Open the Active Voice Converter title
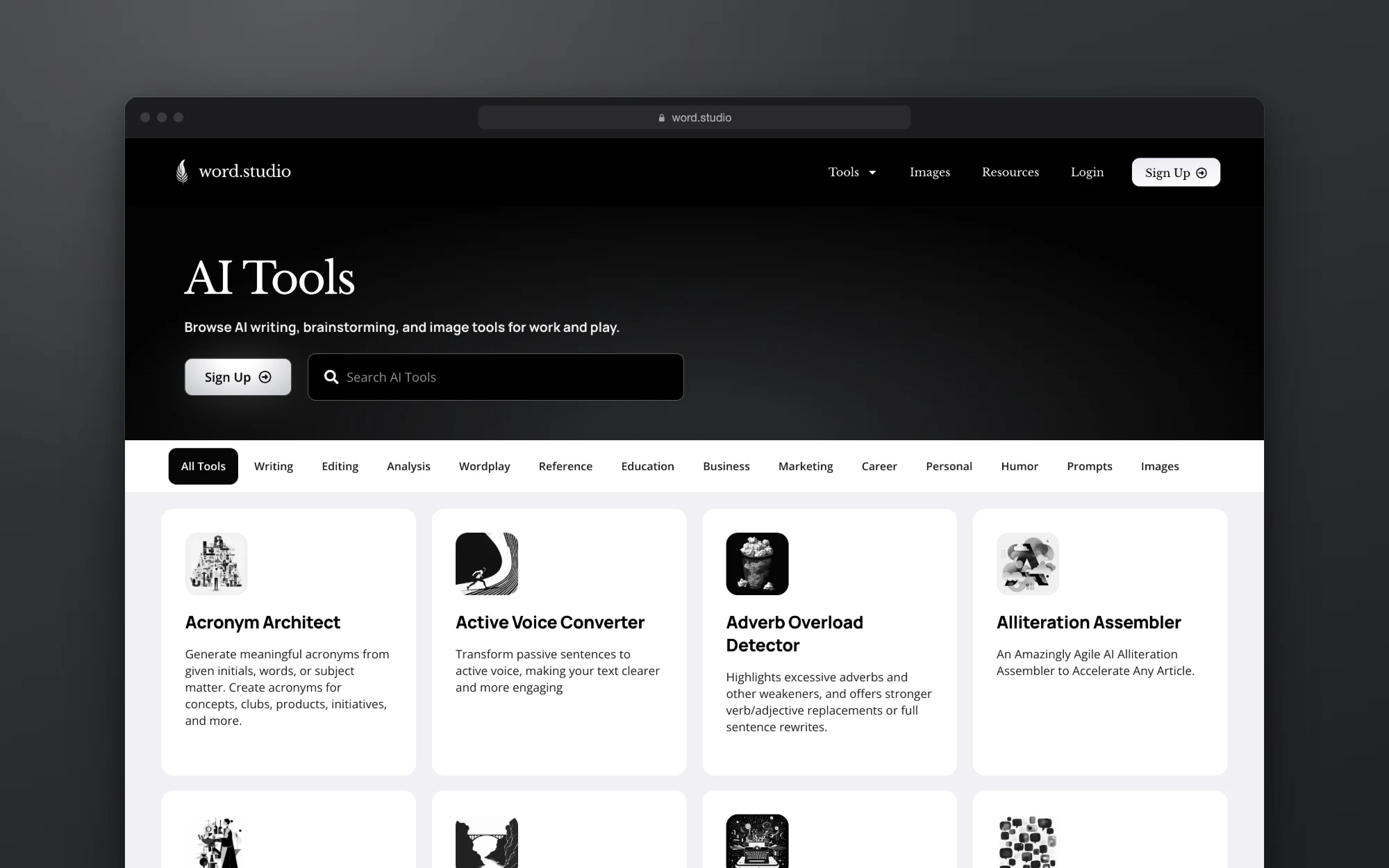 (x=550, y=623)
